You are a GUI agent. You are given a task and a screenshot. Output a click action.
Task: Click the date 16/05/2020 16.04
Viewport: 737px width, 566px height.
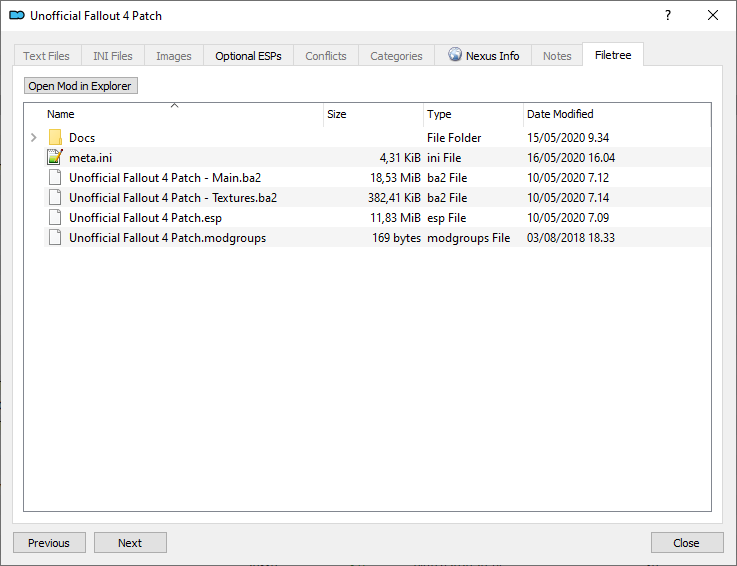click(x=571, y=158)
